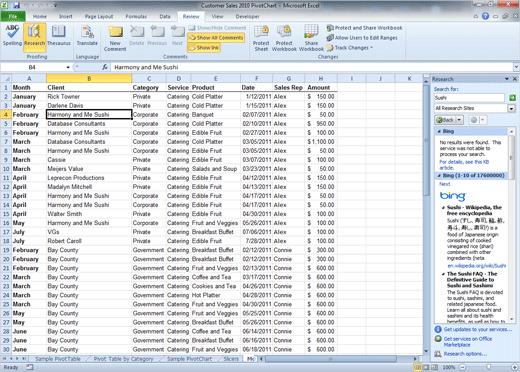Click the worksheet vertical scrollbar
This screenshot has width=520, height=372.
tap(426, 140)
